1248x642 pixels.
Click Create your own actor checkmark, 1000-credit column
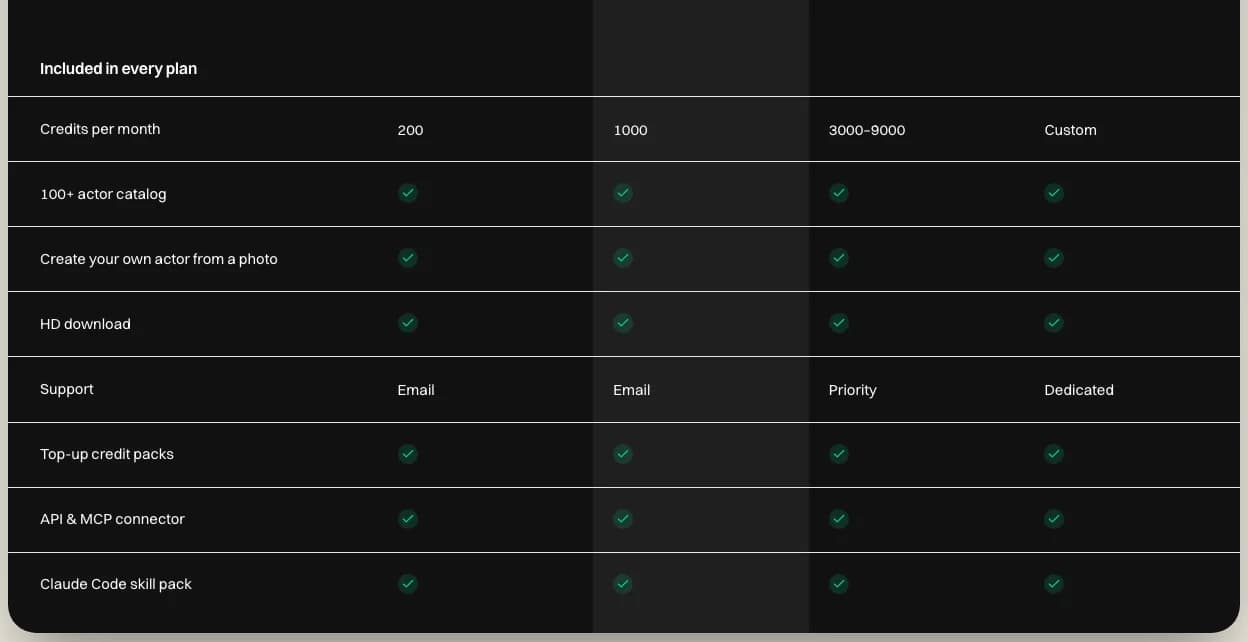coord(623,258)
